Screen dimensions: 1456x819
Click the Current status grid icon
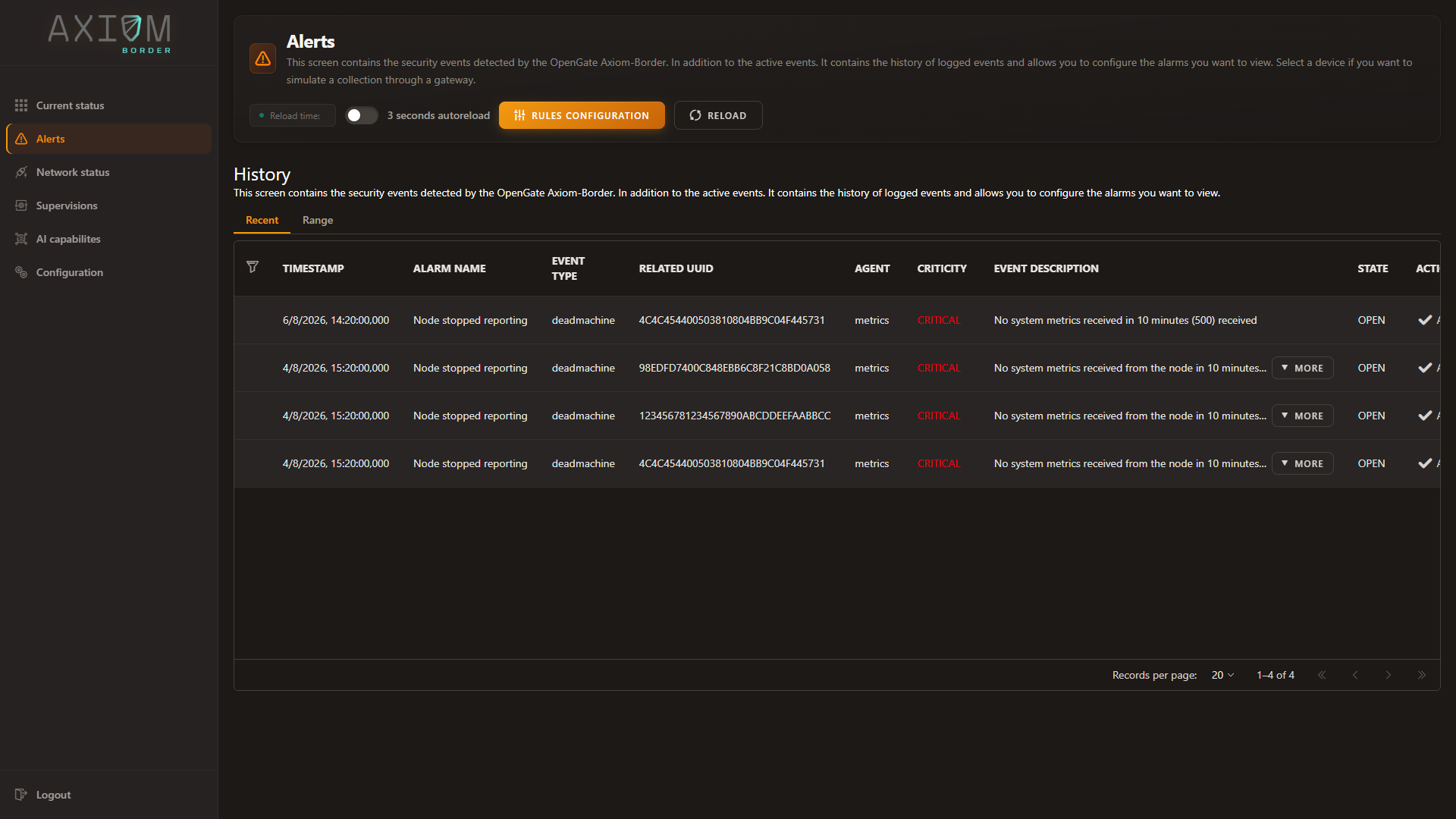click(x=21, y=105)
